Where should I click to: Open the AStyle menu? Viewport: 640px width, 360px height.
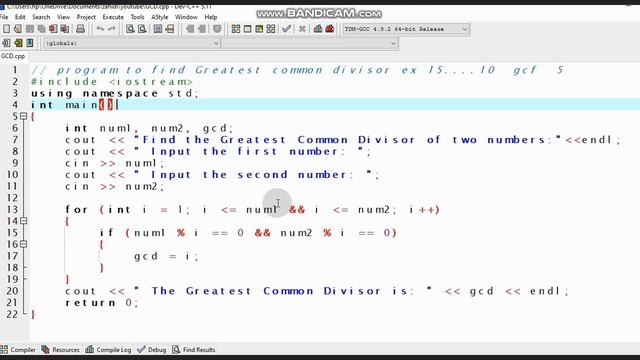coord(160,17)
